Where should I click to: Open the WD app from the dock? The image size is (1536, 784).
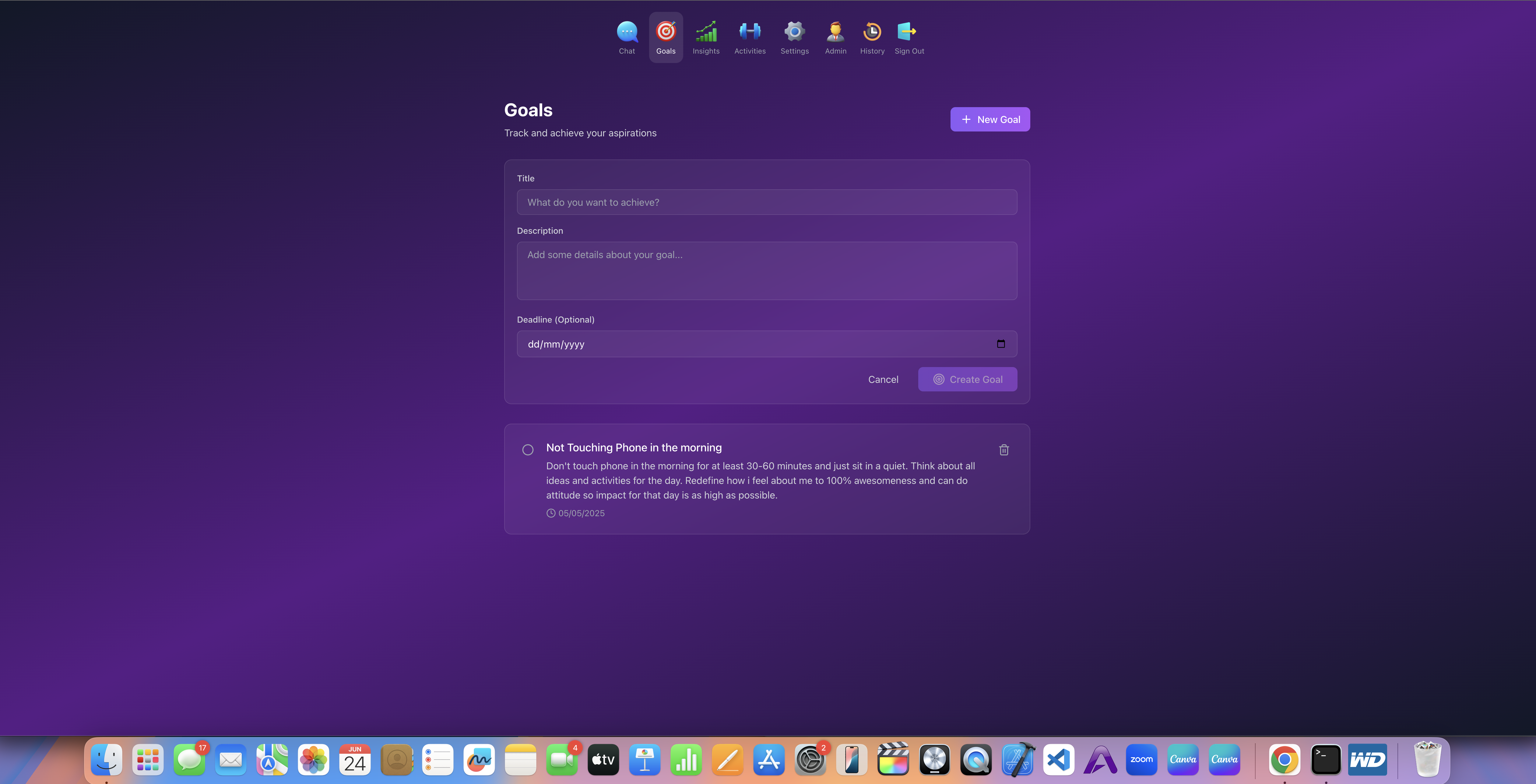(1367, 759)
